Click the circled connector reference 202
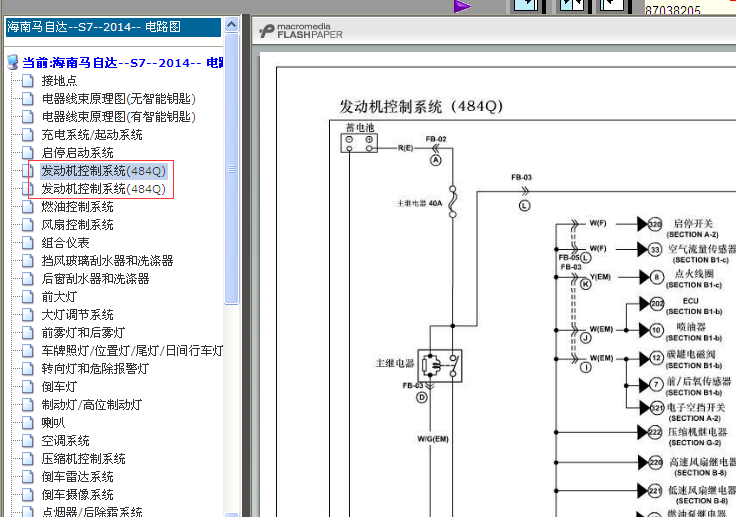The image size is (736, 517). 657,304
